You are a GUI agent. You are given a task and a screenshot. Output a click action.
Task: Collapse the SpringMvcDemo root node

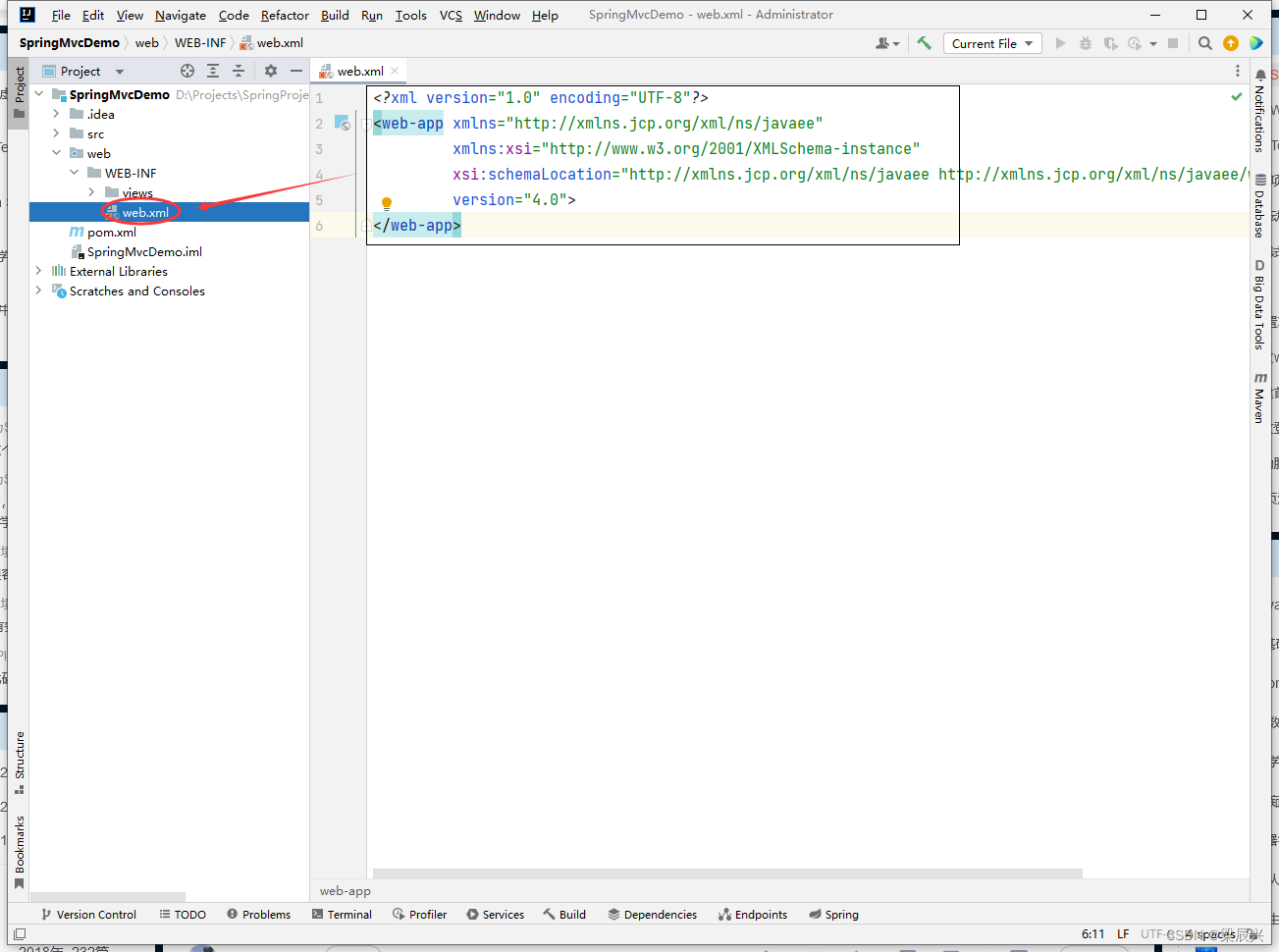(39, 94)
